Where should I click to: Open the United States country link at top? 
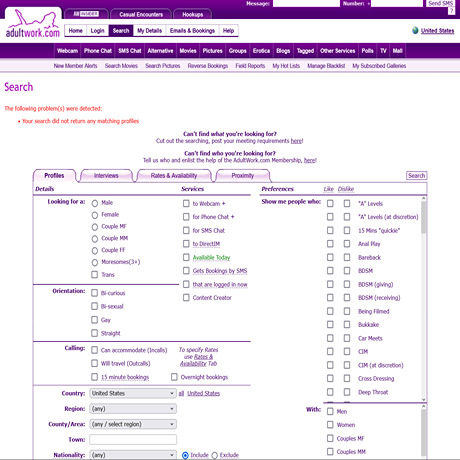tap(437, 31)
